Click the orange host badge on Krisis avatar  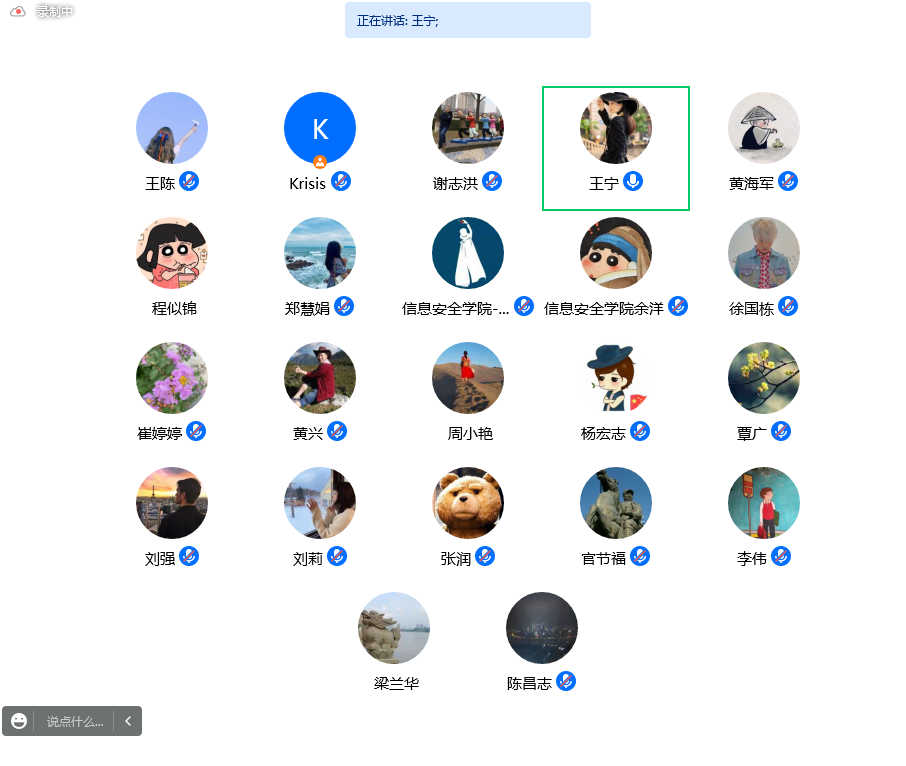click(320, 162)
